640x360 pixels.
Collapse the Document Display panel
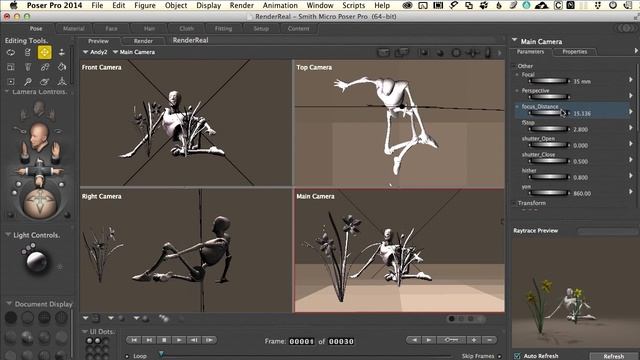coord(9,304)
